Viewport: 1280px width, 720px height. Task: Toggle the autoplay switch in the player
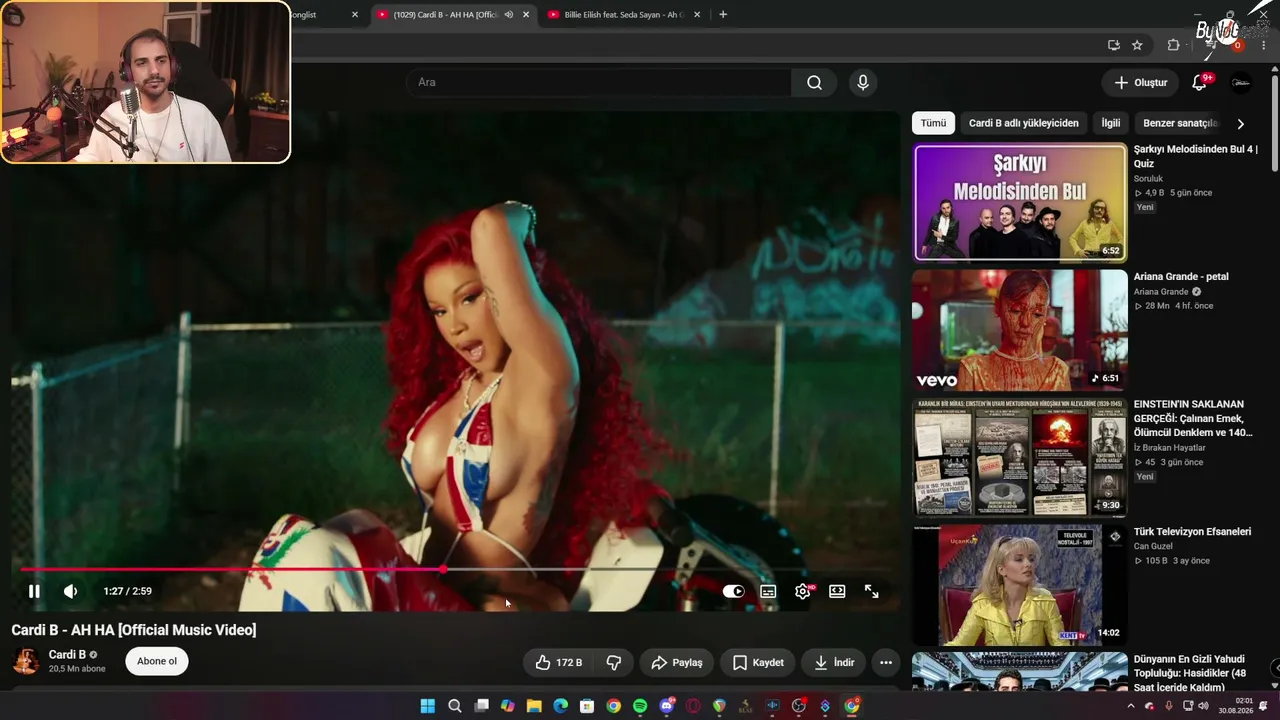coord(734,591)
